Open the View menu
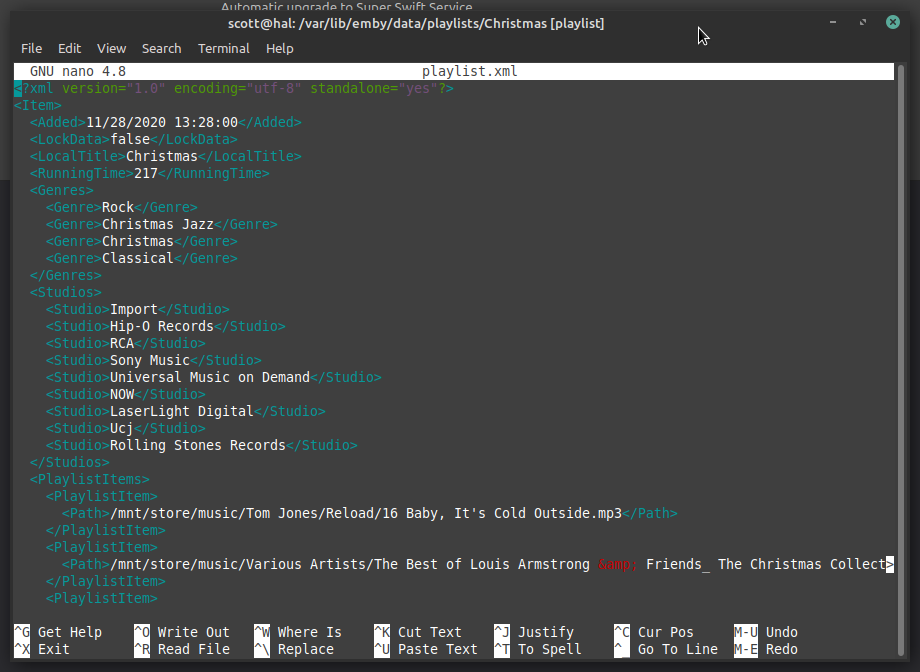 [x=111, y=48]
